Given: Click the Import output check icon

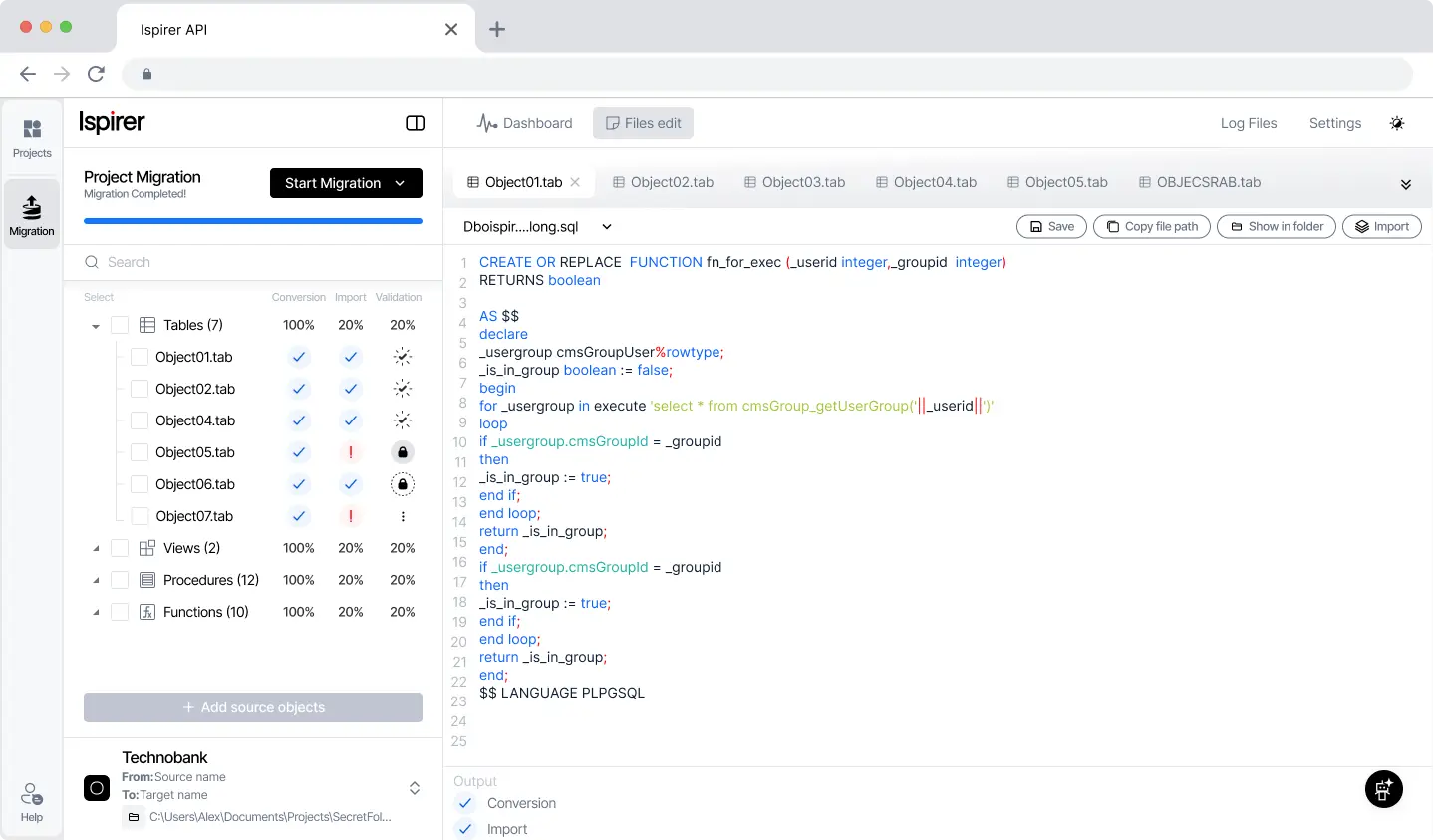Looking at the screenshot, I should [465, 829].
